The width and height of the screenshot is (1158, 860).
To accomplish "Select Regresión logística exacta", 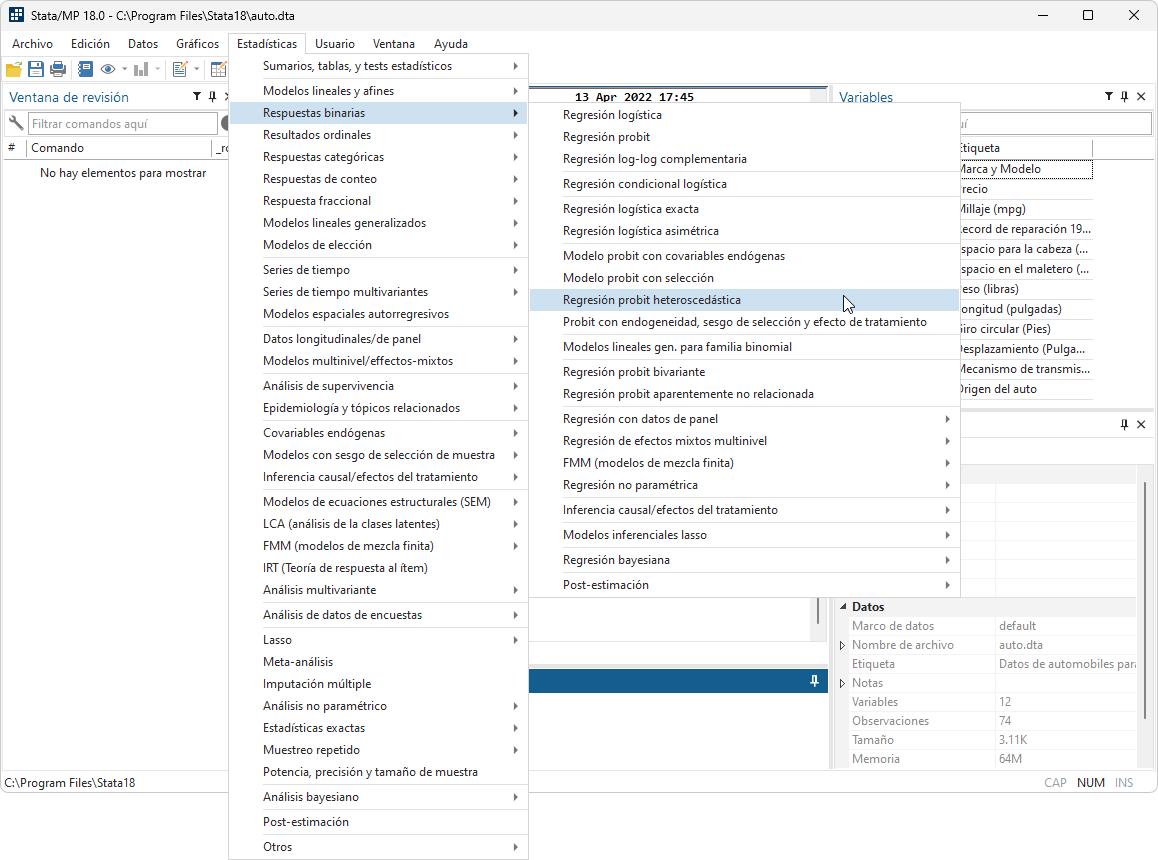I will pyautogui.click(x=744, y=209).
